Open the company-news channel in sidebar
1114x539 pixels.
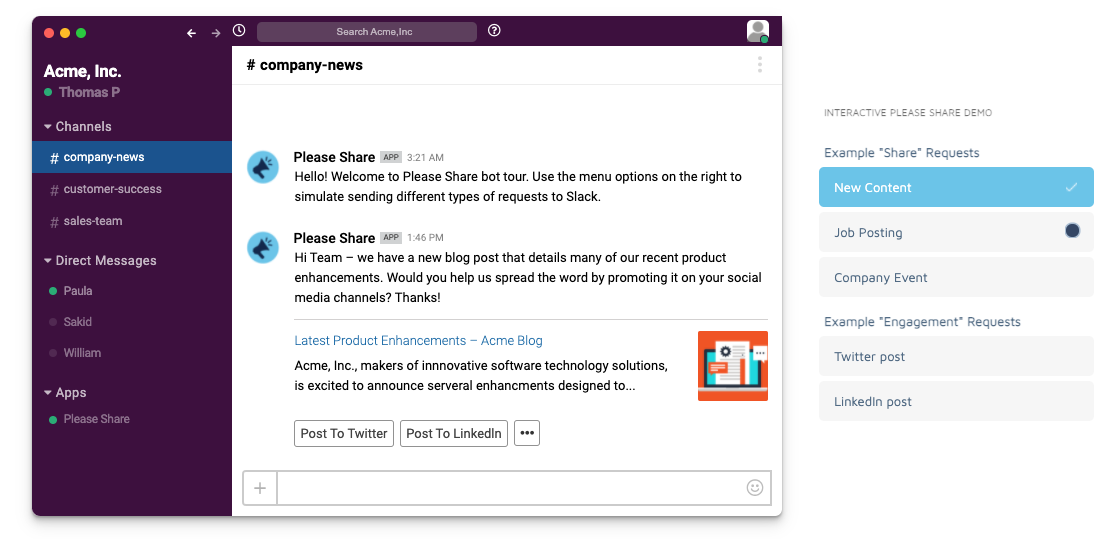[x=132, y=157]
